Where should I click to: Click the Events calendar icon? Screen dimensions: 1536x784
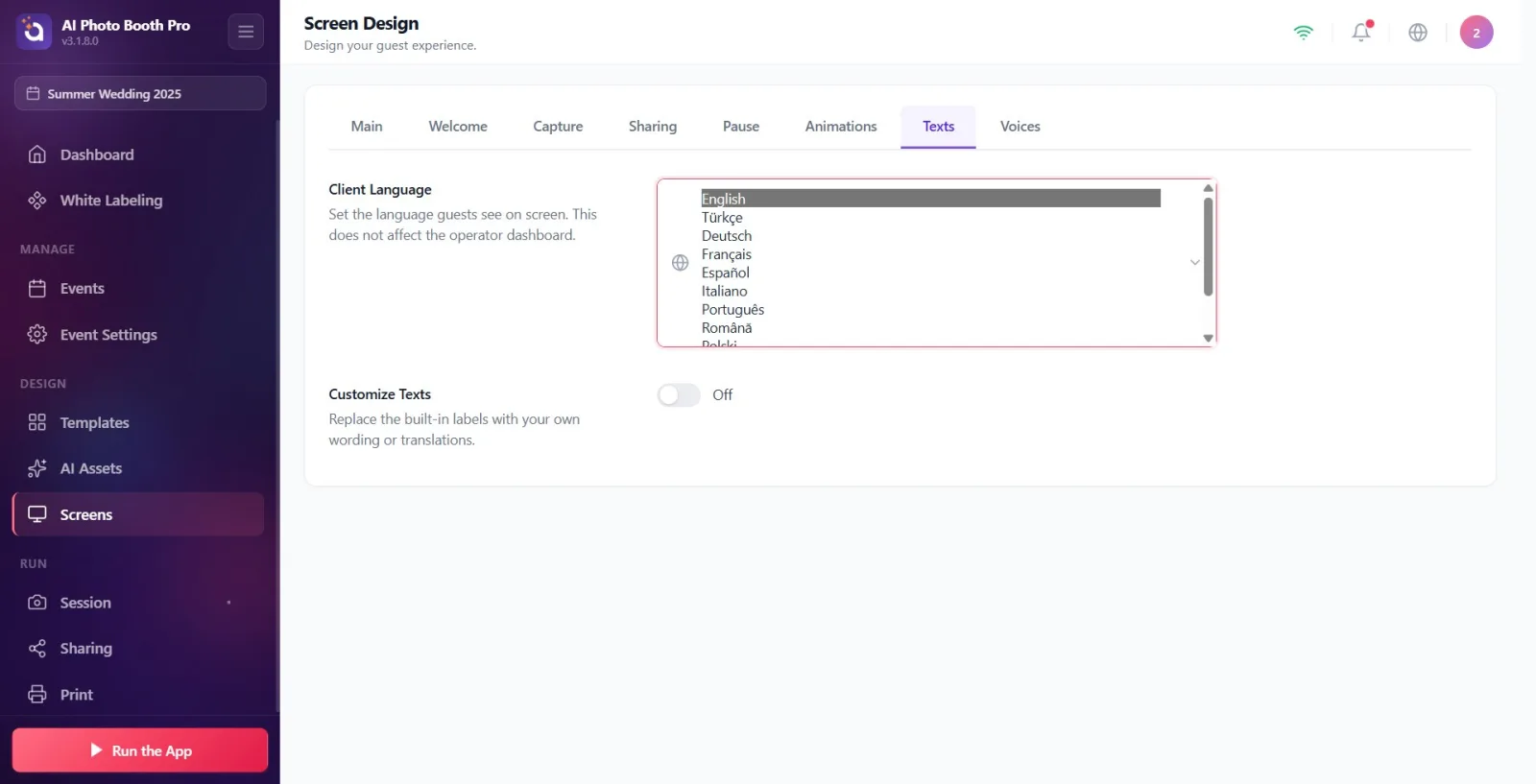click(x=37, y=289)
